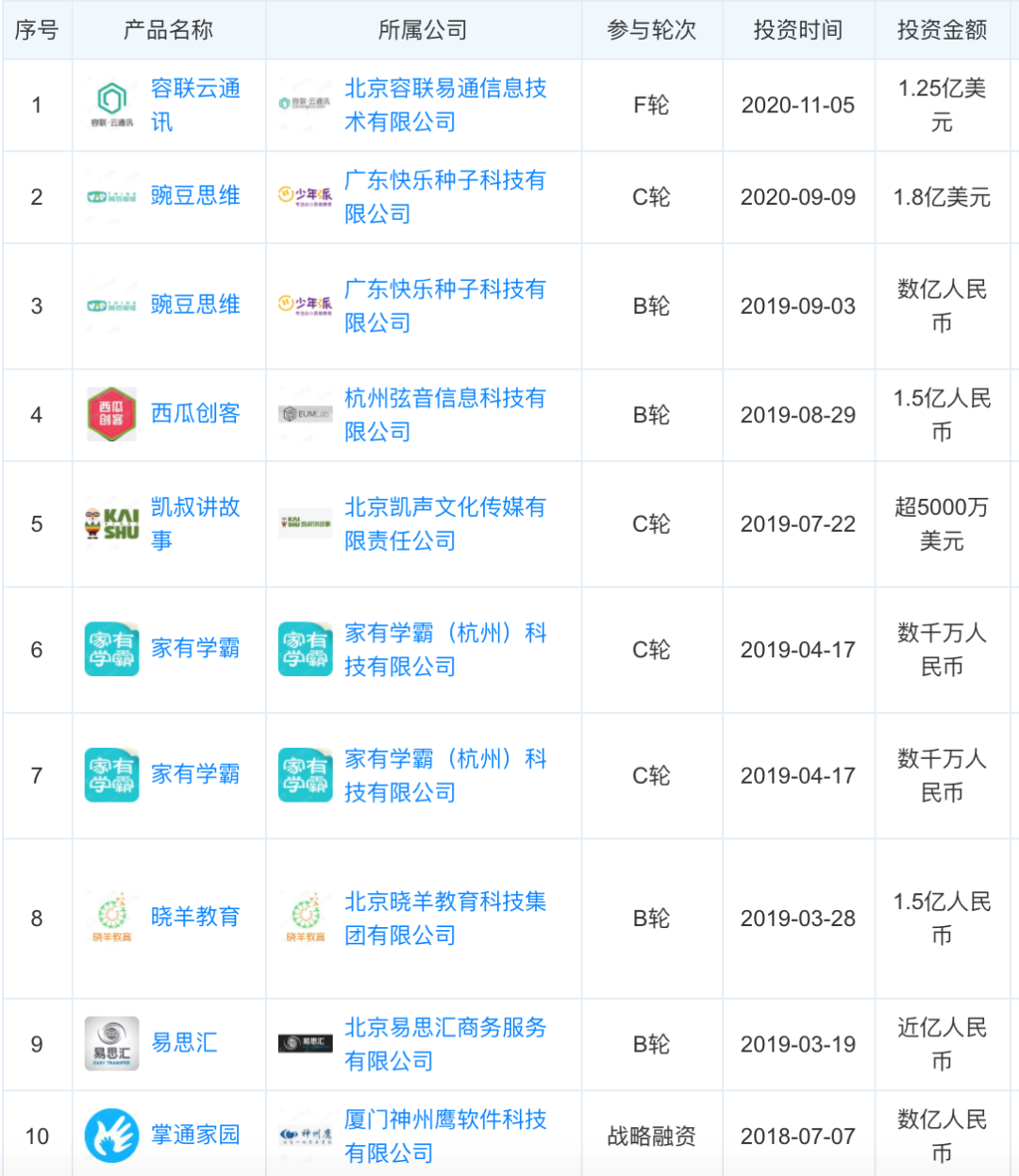
Task: Open the 豌豆思维 link in row 3
Action: pos(195,305)
